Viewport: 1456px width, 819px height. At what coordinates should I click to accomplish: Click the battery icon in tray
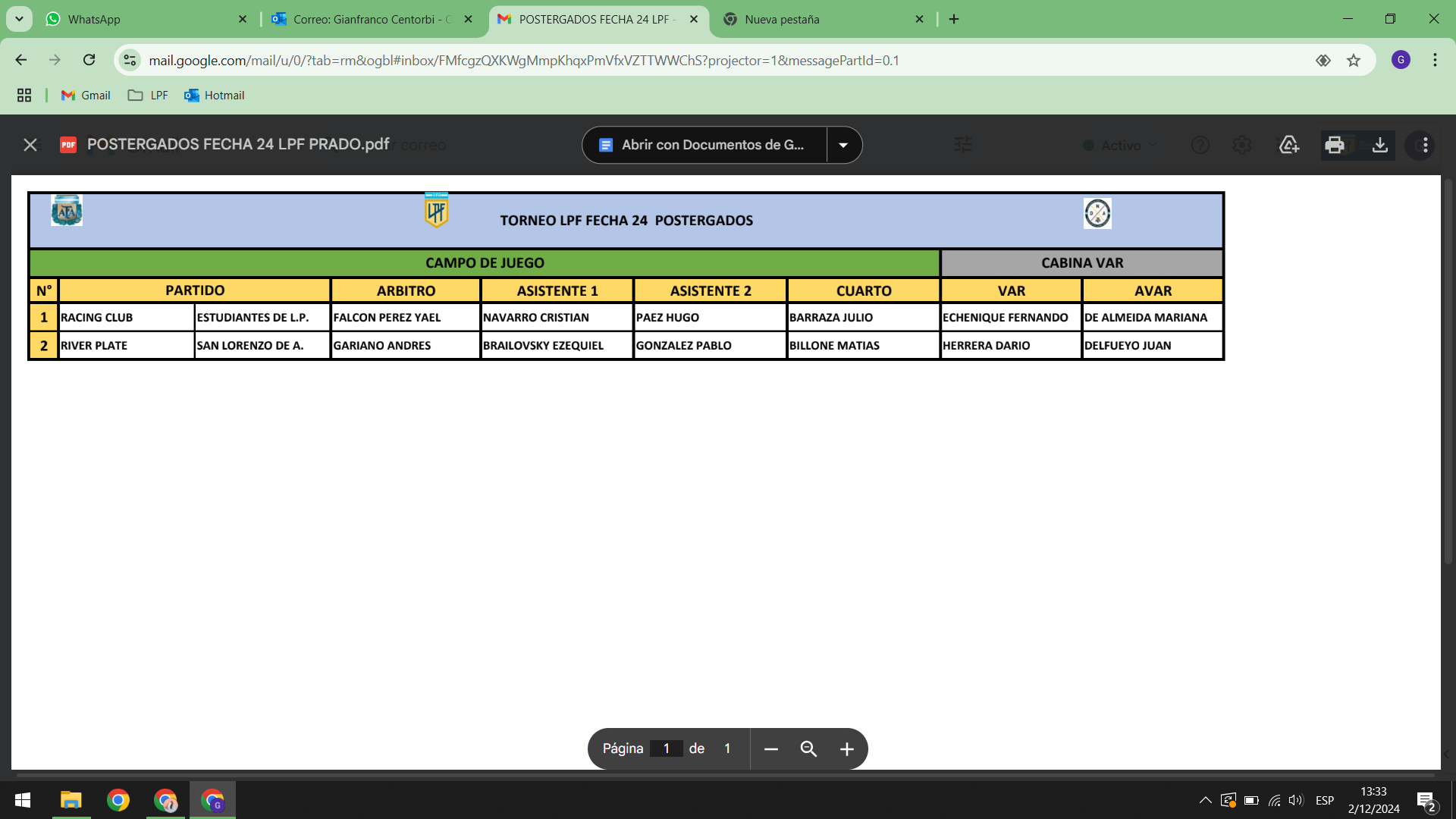click(x=1251, y=800)
